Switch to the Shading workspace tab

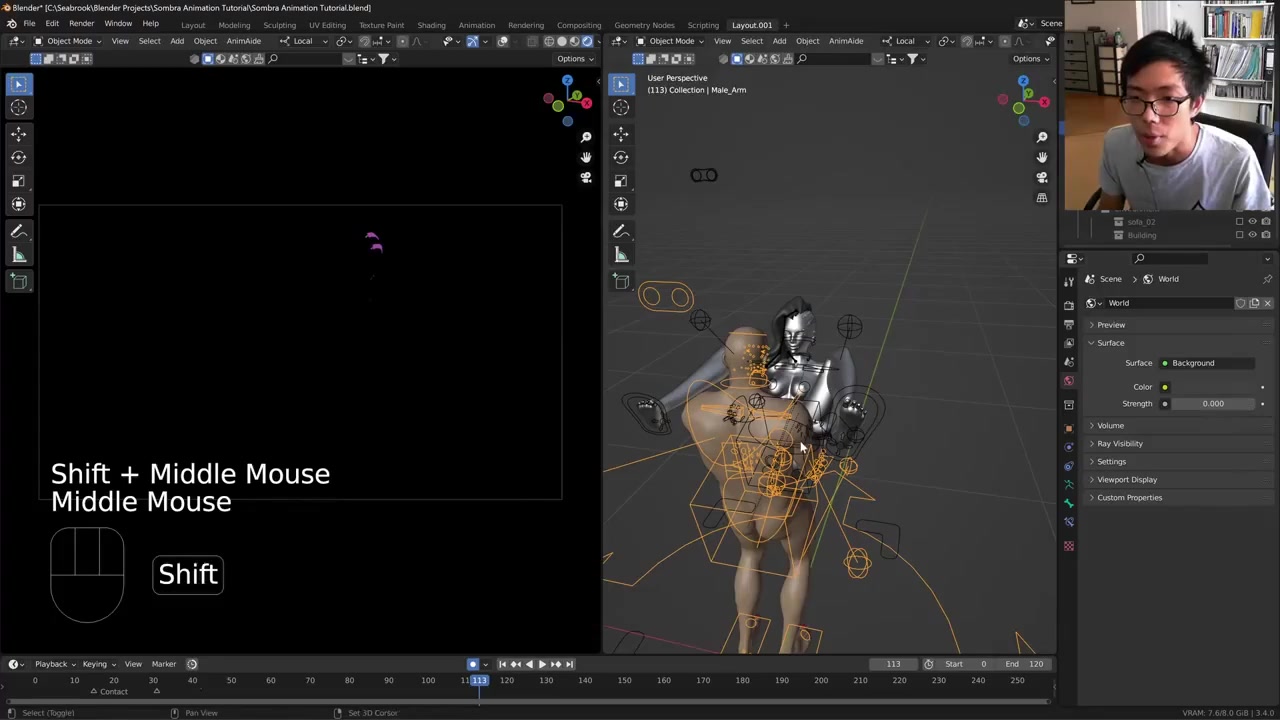coord(431,25)
